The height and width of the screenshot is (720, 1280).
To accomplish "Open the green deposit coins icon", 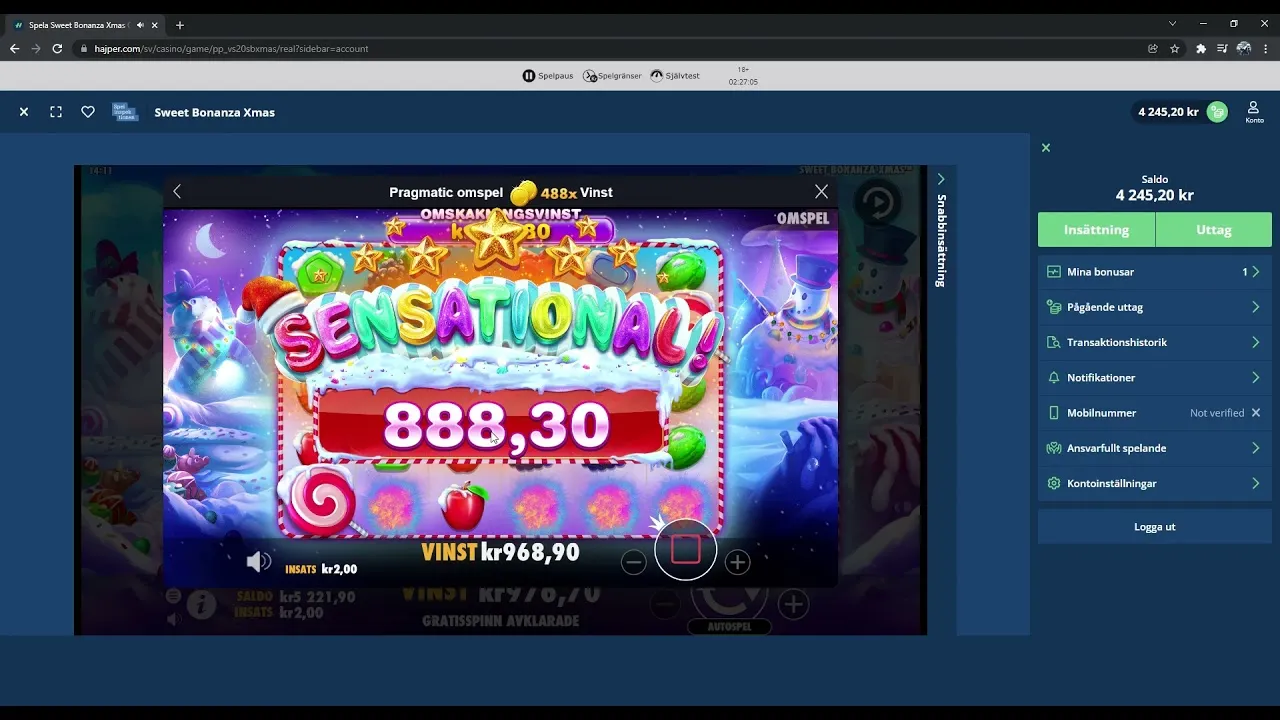I will pyautogui.click(x=1217, y=112).
